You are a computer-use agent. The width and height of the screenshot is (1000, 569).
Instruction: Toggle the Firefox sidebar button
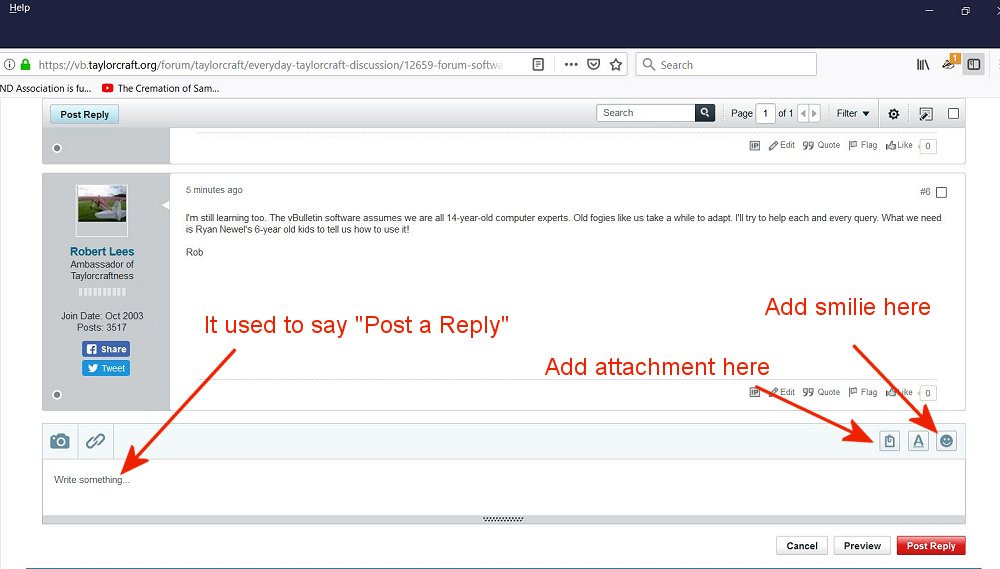[973, 65]
